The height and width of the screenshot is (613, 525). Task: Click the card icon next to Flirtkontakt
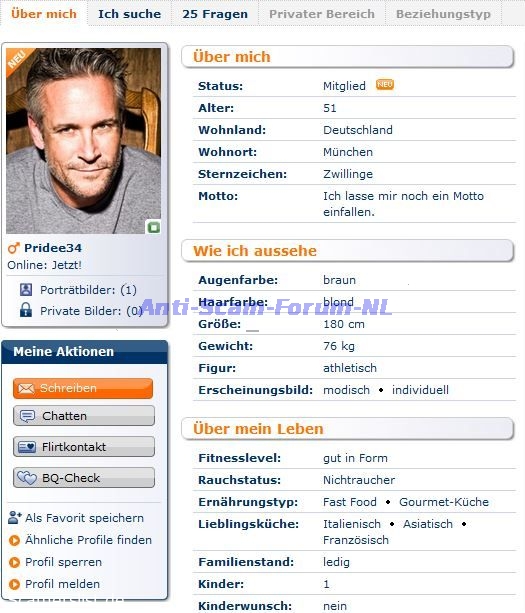[x=27, y=447]
